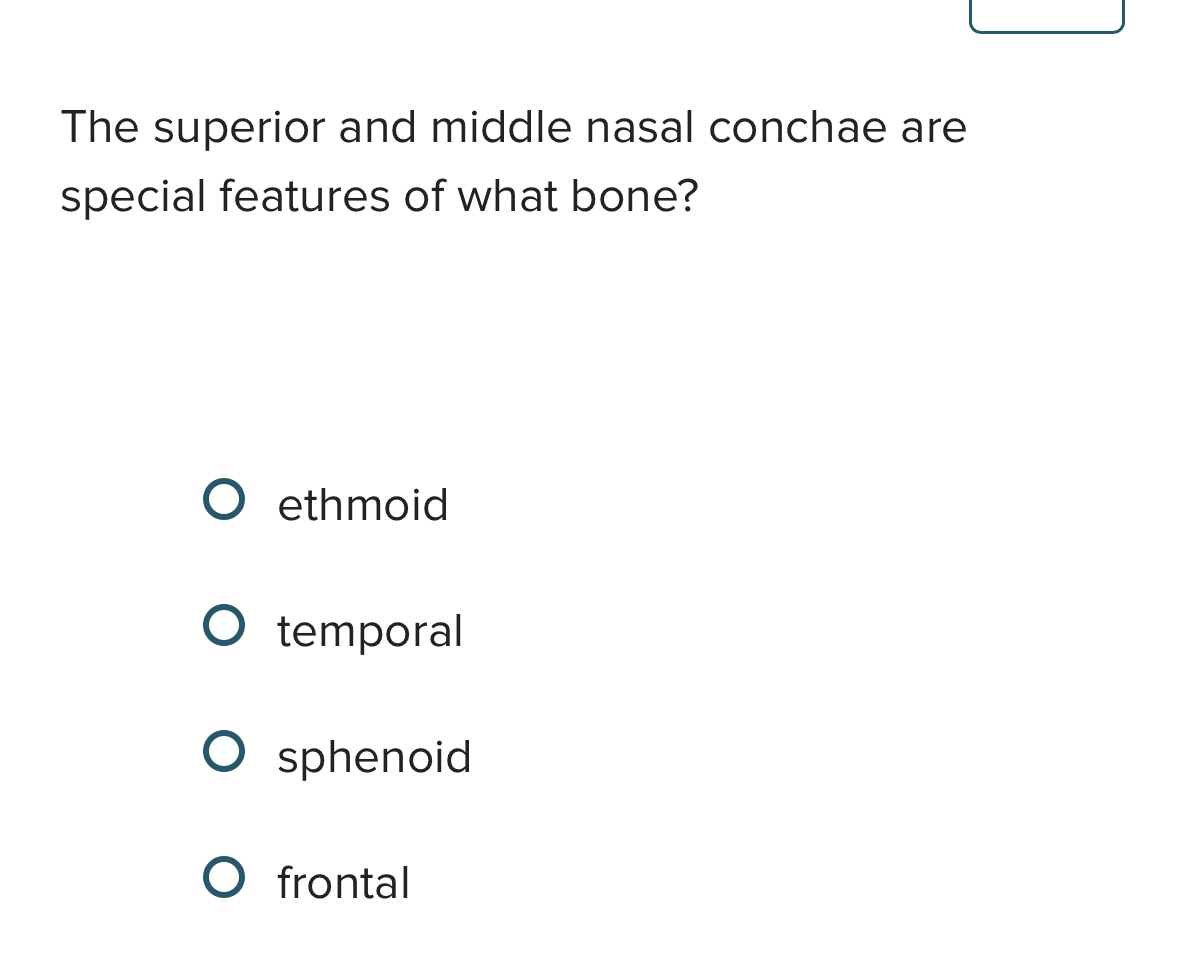The image size is (1179, 954).
Task: Click the question text about nasal conchae
Action: [x=514, y=160]
